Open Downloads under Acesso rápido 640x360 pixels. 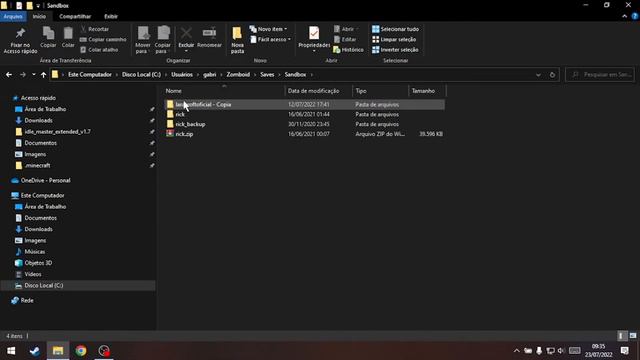pyautogui.click(x=38, y=120)
